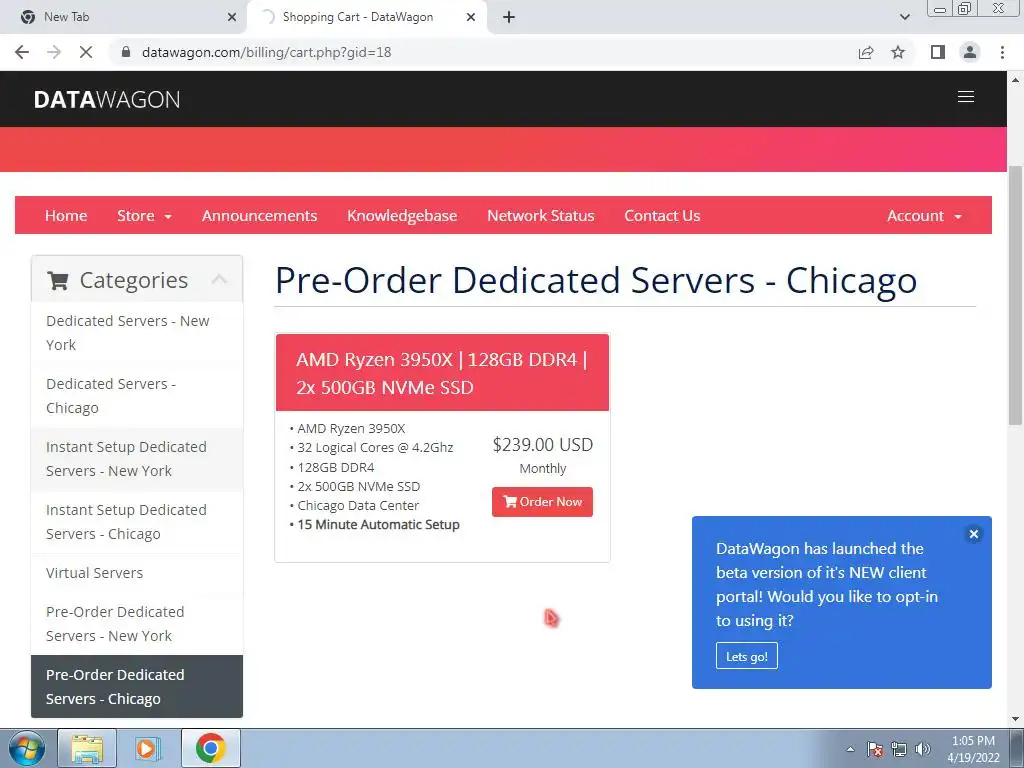Screen dimensions: 1024x768
Task: Click the padlock site info icon
Action: (126, 52)
